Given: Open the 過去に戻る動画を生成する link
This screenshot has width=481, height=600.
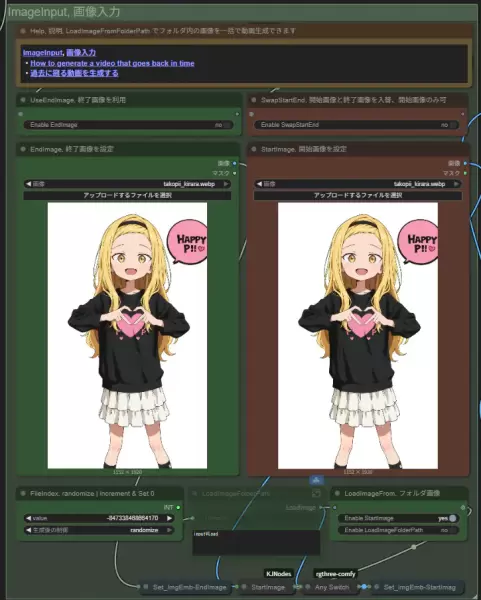Looking at the screenshot, I should pyautogui.click(x=74, y=73).
